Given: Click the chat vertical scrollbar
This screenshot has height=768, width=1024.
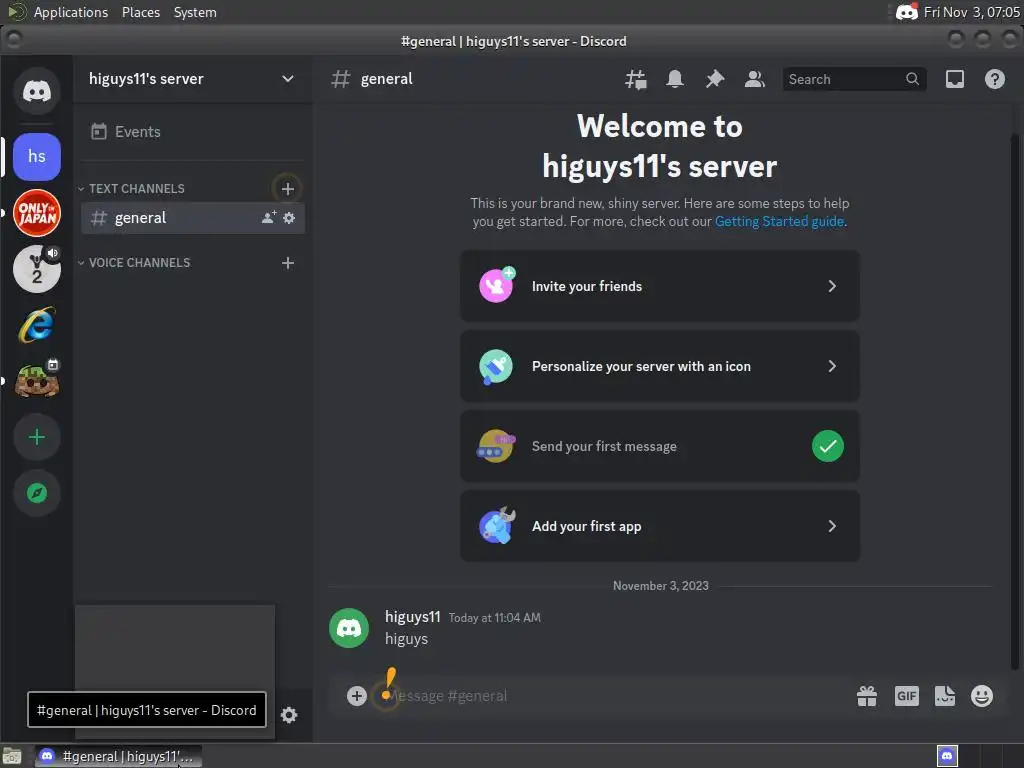Looking at the screenshot, I should click(x=1014, y=402).
